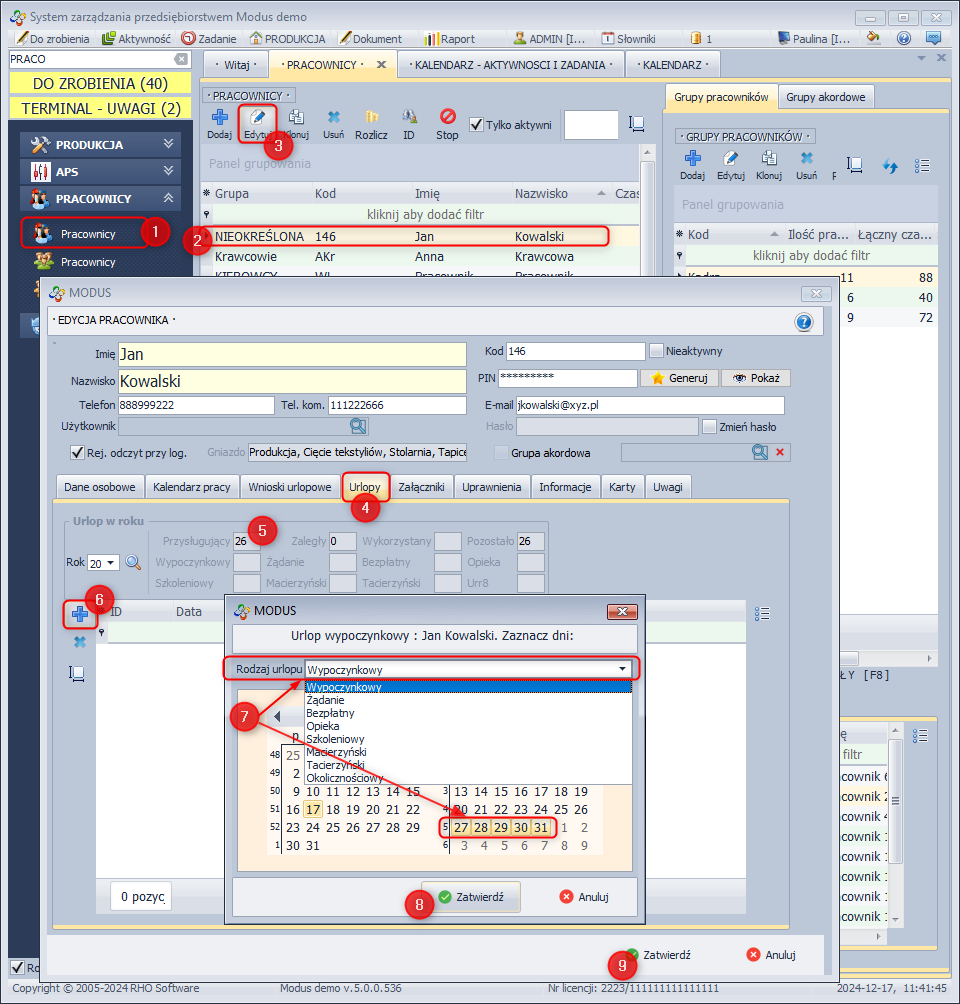This screenshot has height=1004, width=960.
Task: Click the blue help question mark icon
Action: click(803, 322)
